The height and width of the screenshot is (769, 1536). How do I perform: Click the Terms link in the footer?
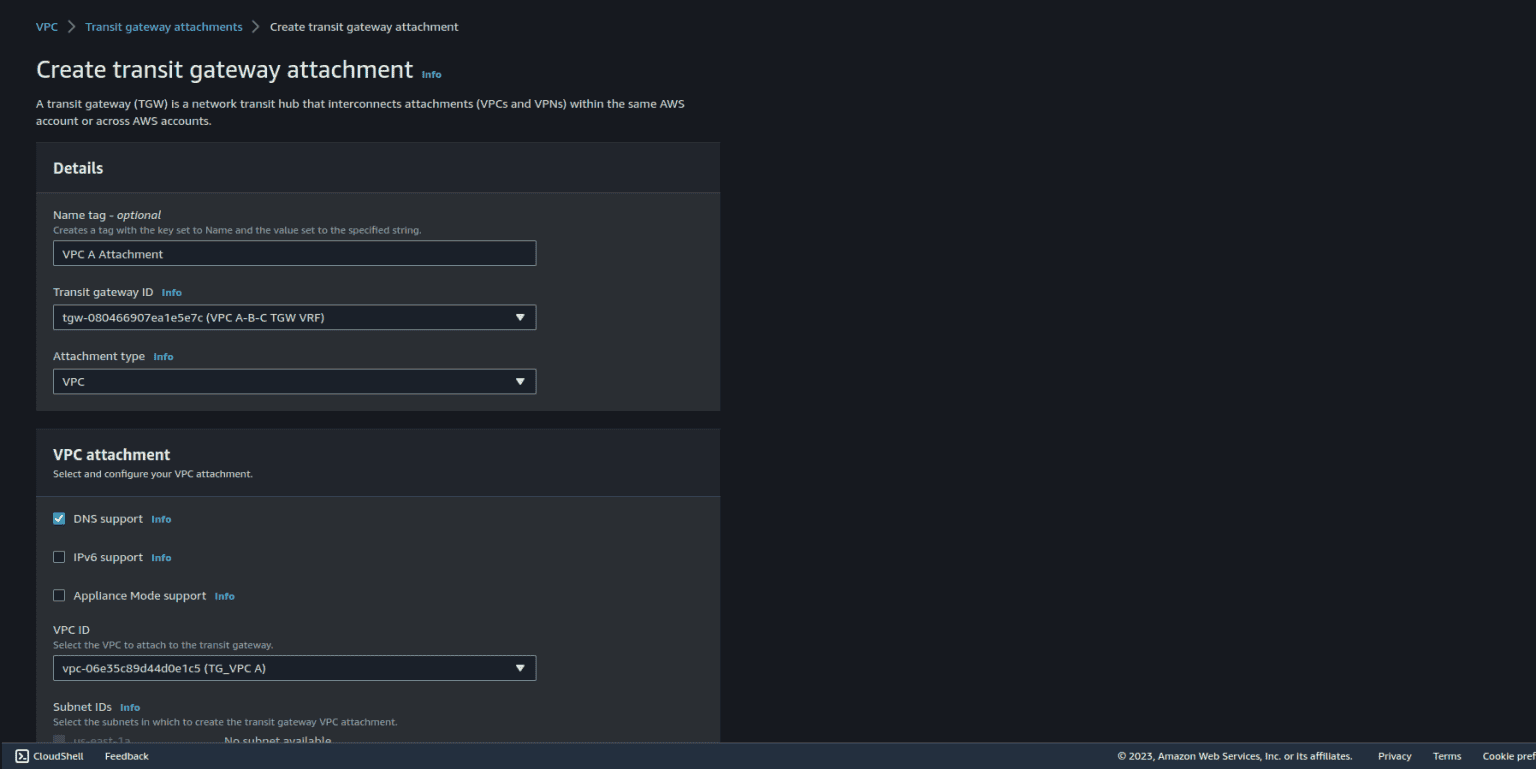click(1447, 756)
